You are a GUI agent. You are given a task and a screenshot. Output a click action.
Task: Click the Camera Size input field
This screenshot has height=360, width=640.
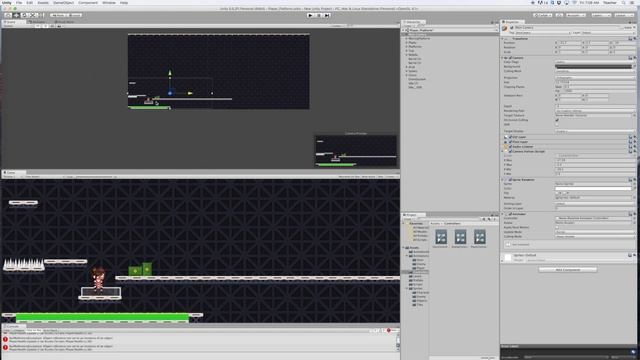(x=595, y=82)
